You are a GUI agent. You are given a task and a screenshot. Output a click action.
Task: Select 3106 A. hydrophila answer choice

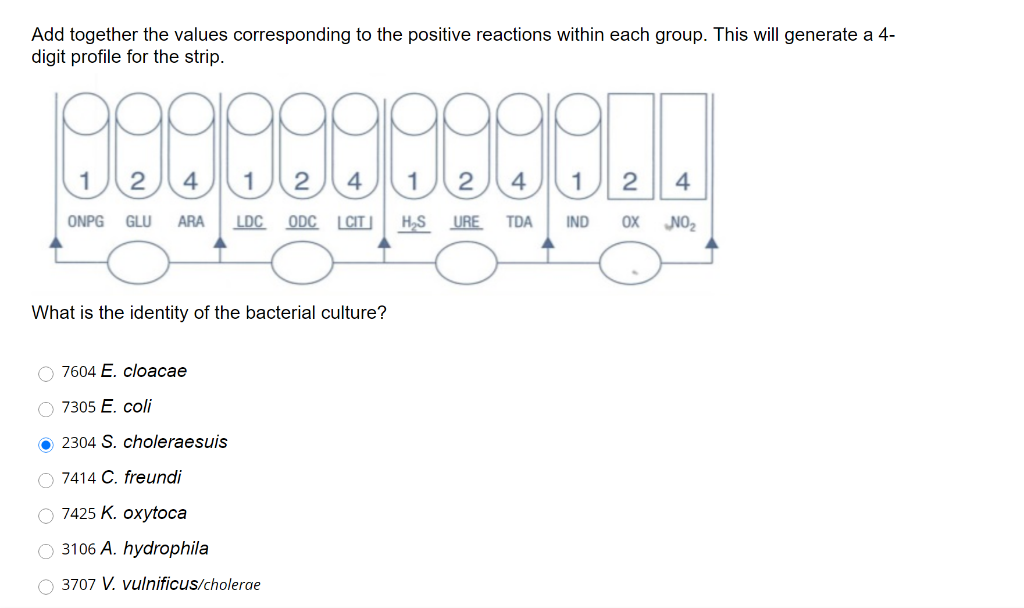pos(45,548)
